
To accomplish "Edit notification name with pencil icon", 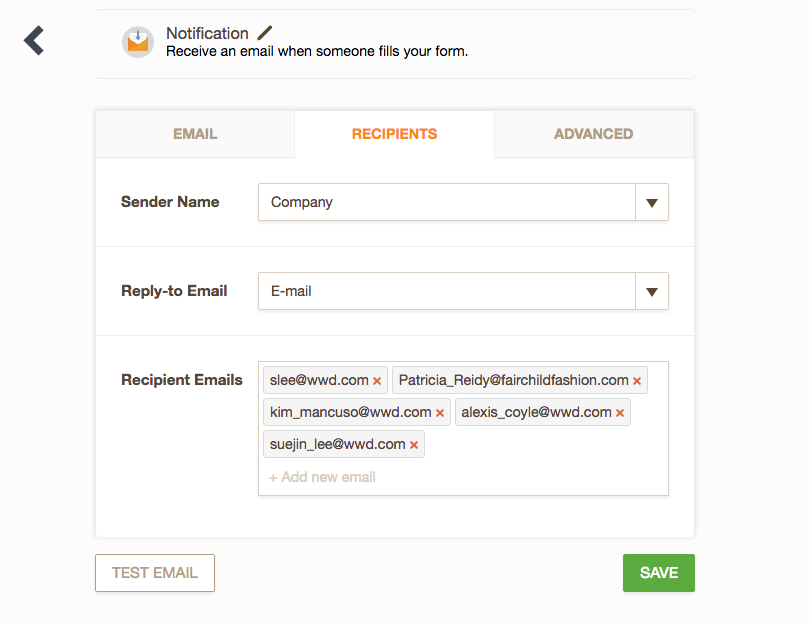I will pos(264,33).
